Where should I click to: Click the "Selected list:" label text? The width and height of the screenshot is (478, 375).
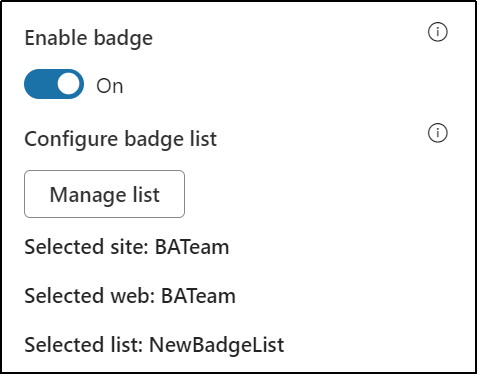(x=84, y=345)
